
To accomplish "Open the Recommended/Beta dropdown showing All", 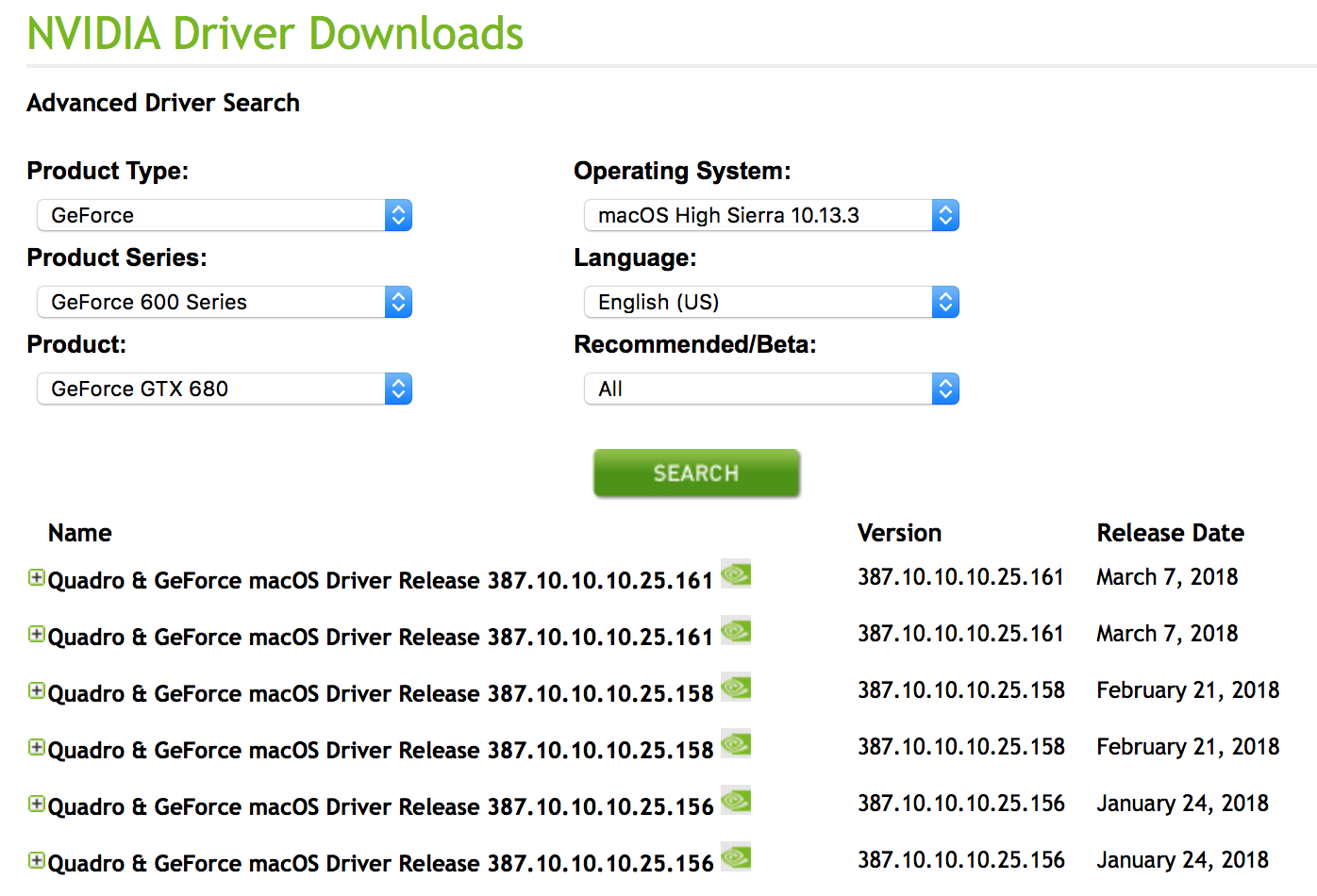I will coord(772,389).
